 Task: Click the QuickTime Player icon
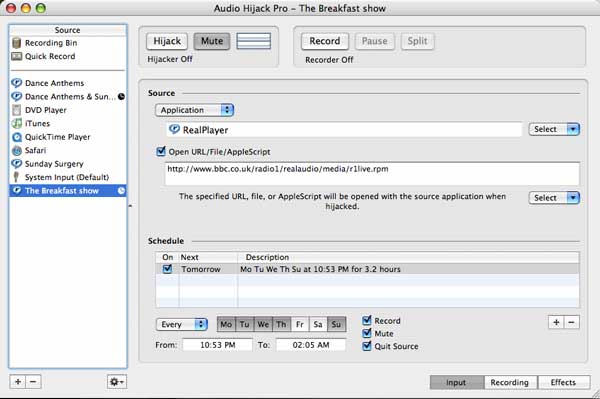pyautogui.click(x=16, y=137)
